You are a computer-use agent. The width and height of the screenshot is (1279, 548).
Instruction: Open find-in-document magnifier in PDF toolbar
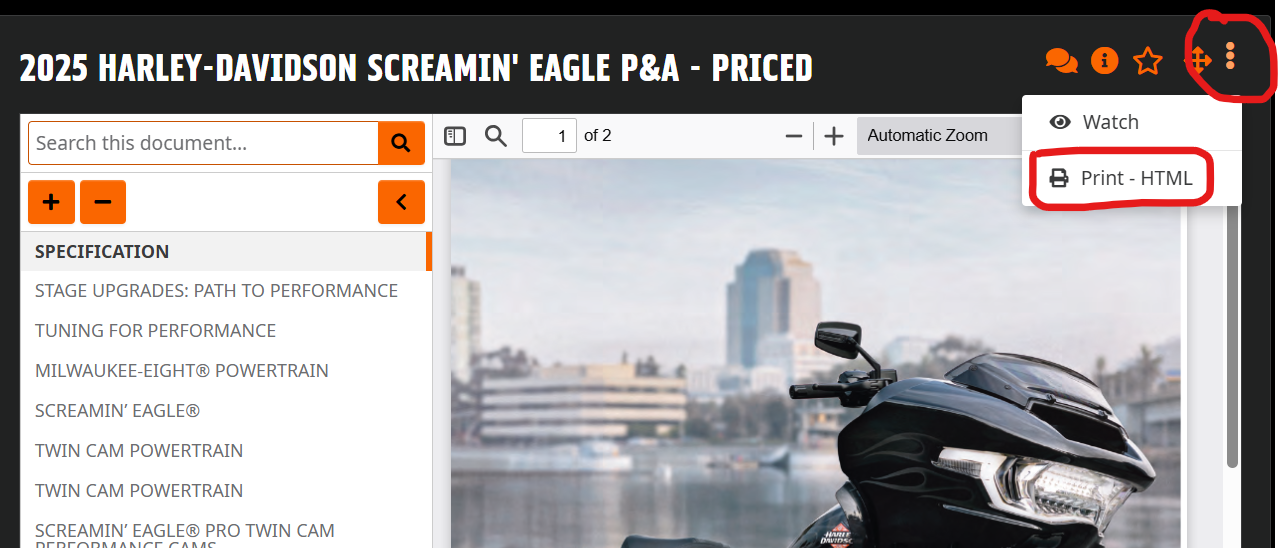496,136
